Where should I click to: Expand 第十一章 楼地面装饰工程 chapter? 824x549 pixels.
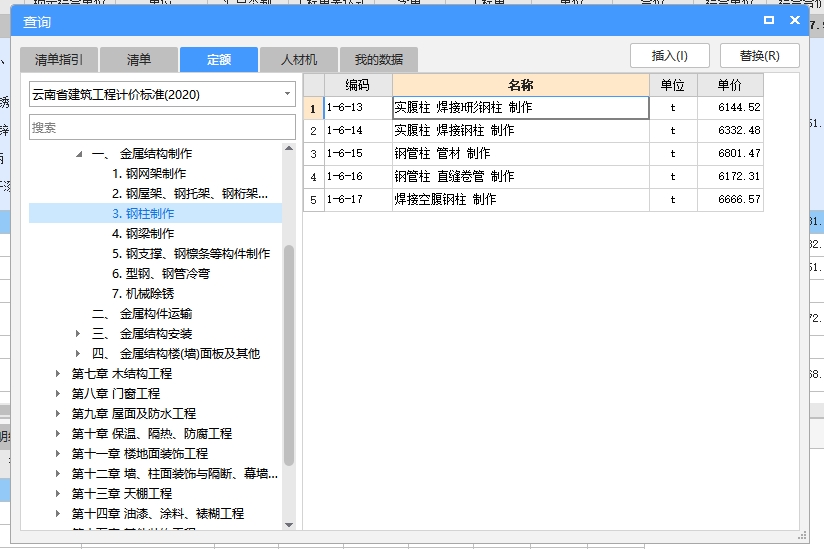[58, 453]
